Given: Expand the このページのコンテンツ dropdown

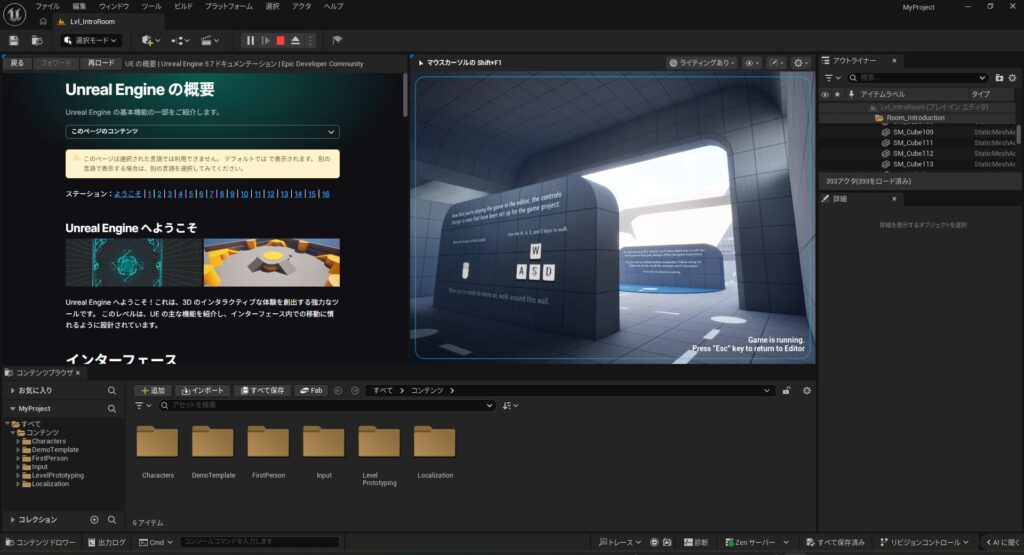Looking at the screenshot, I should tap(202, 132).
